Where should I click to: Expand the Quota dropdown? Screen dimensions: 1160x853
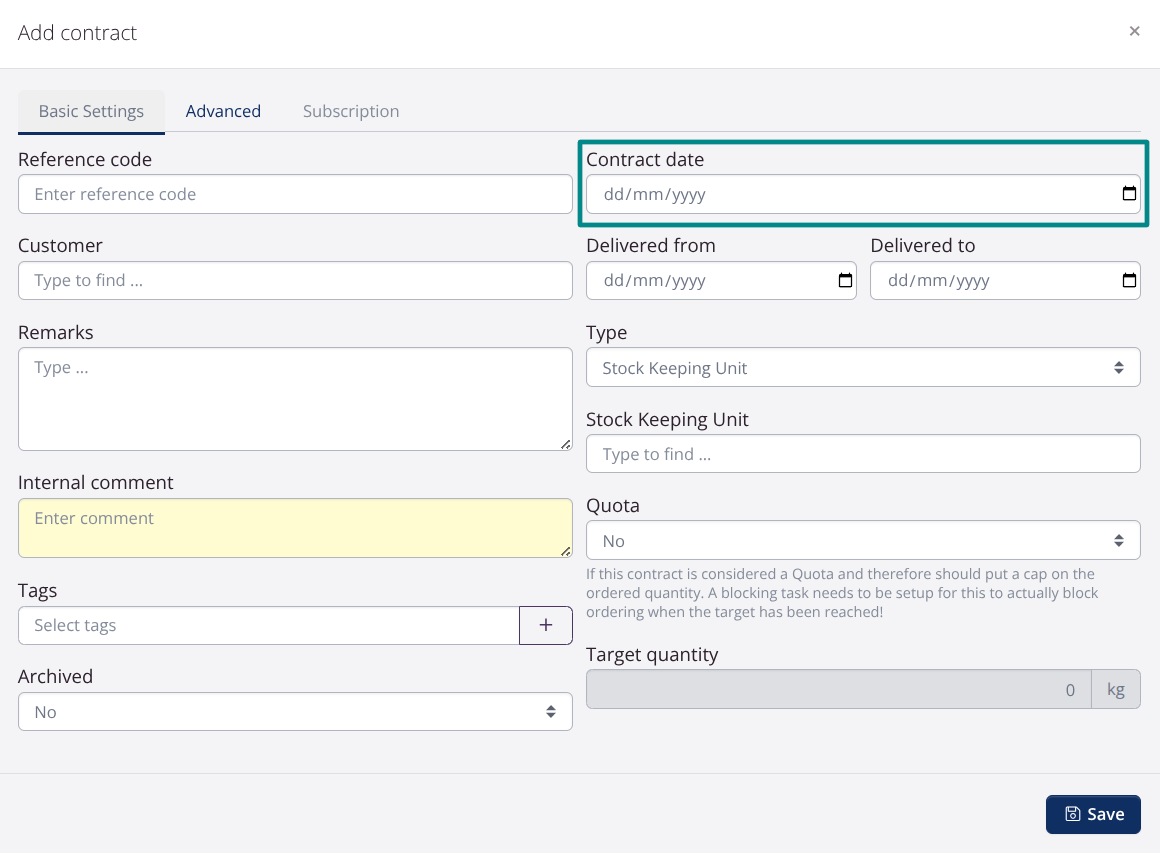click(862, 541)
